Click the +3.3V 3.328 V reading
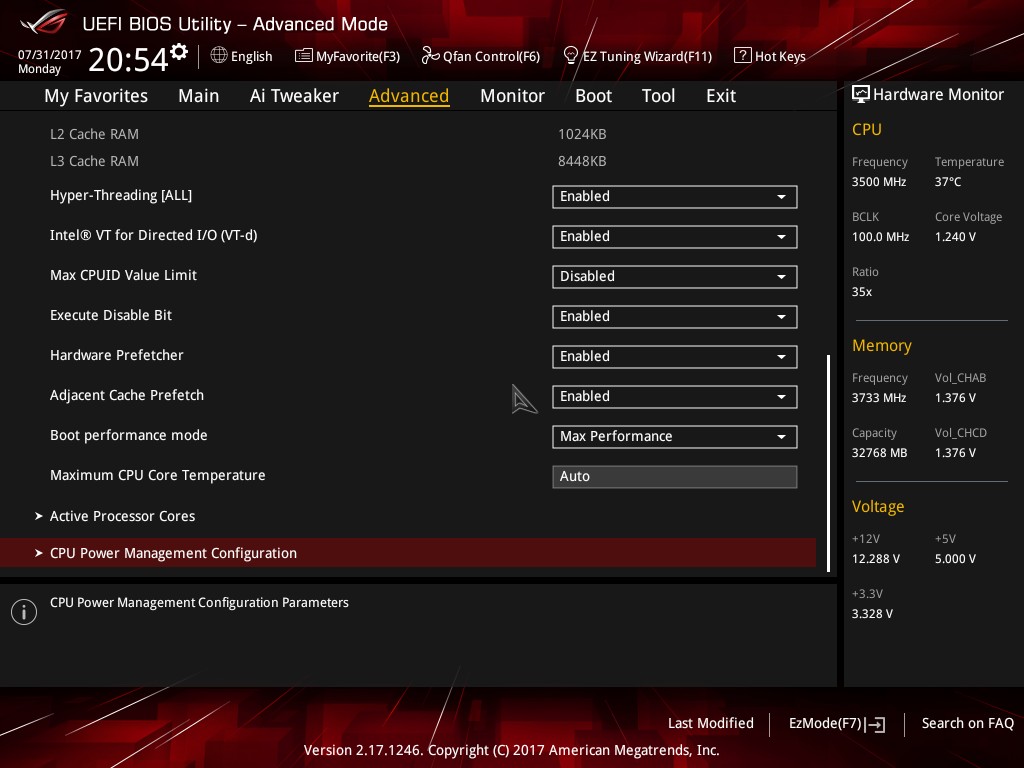This screenshot has width=1024, height=768. tap(872, 613)
